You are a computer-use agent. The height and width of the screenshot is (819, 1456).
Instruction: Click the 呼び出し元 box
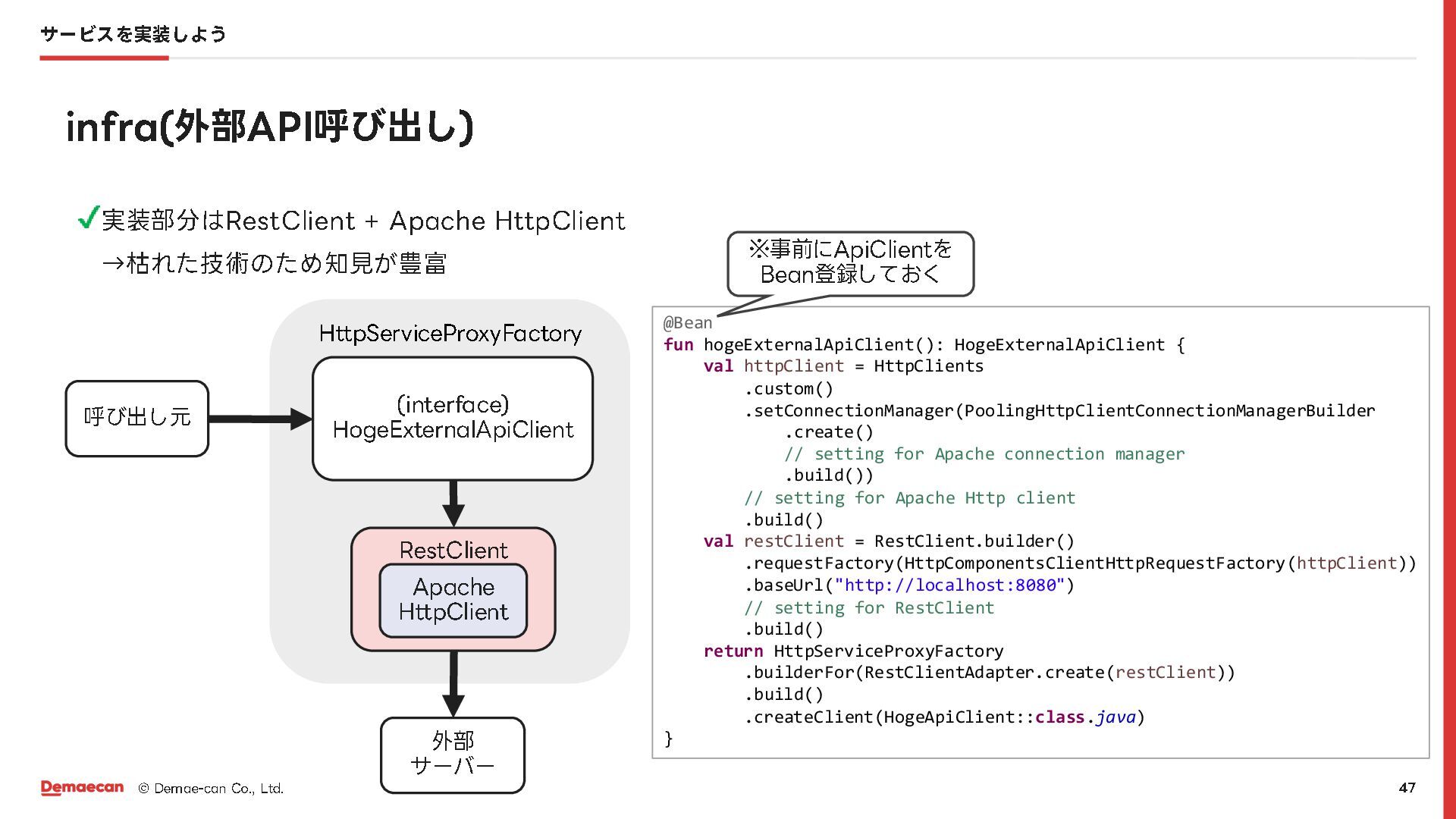[x=137, y=419]
